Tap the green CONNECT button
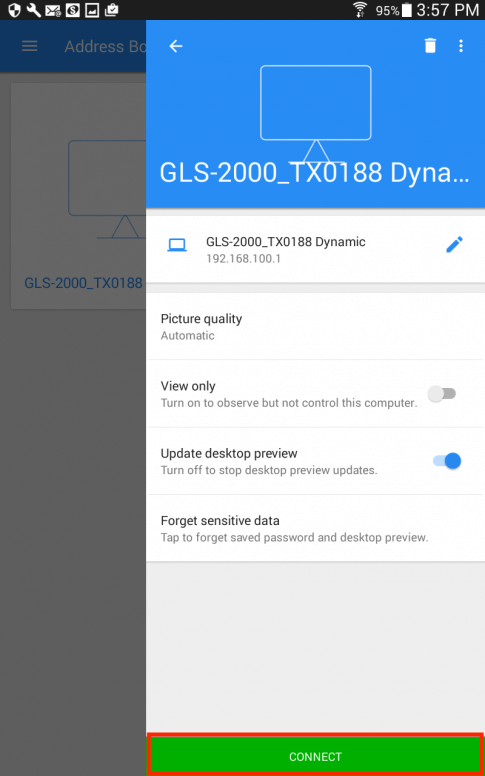This screenshot has width=485, height=776. point(315,756)
